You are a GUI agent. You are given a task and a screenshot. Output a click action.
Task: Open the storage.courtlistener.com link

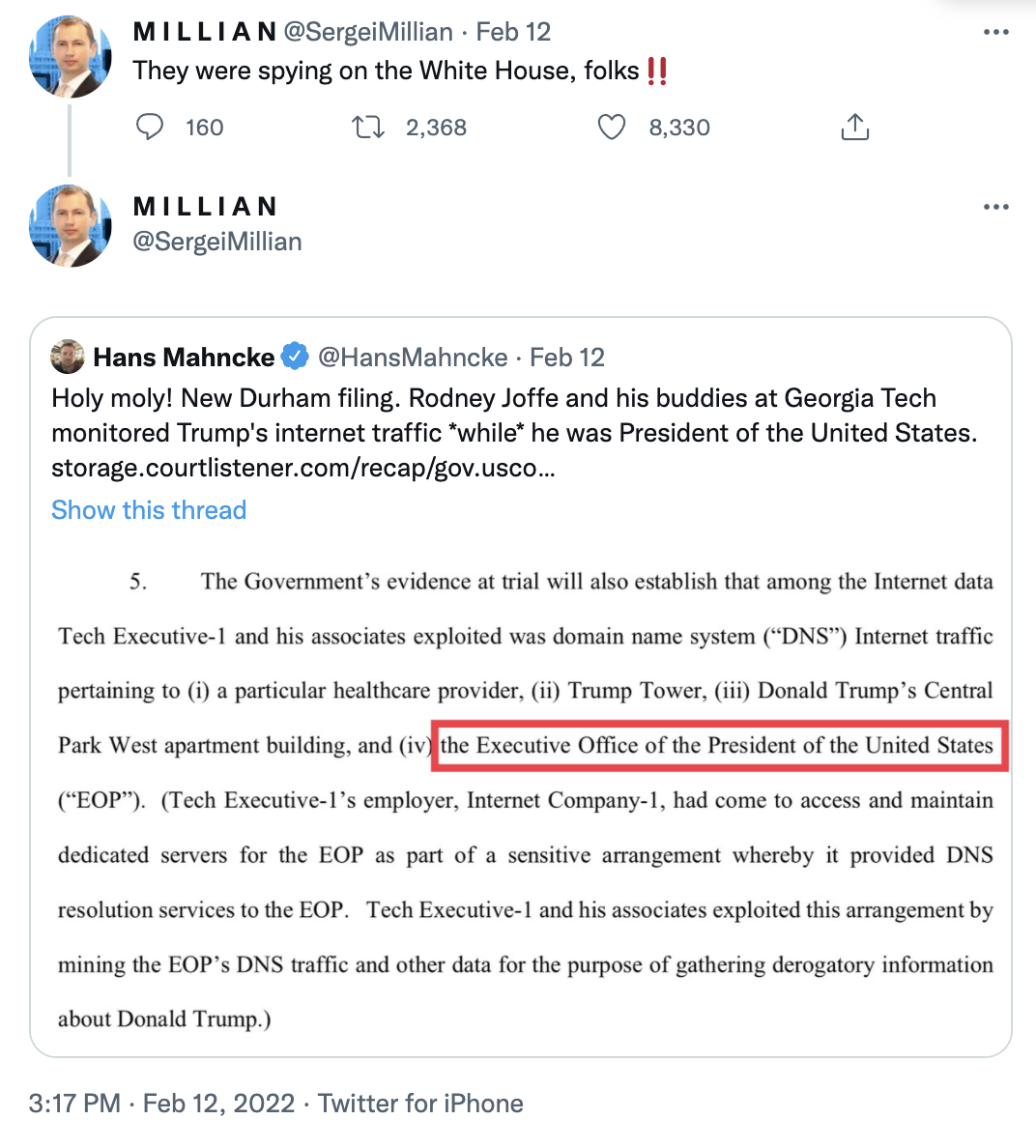tap(303, 468)
